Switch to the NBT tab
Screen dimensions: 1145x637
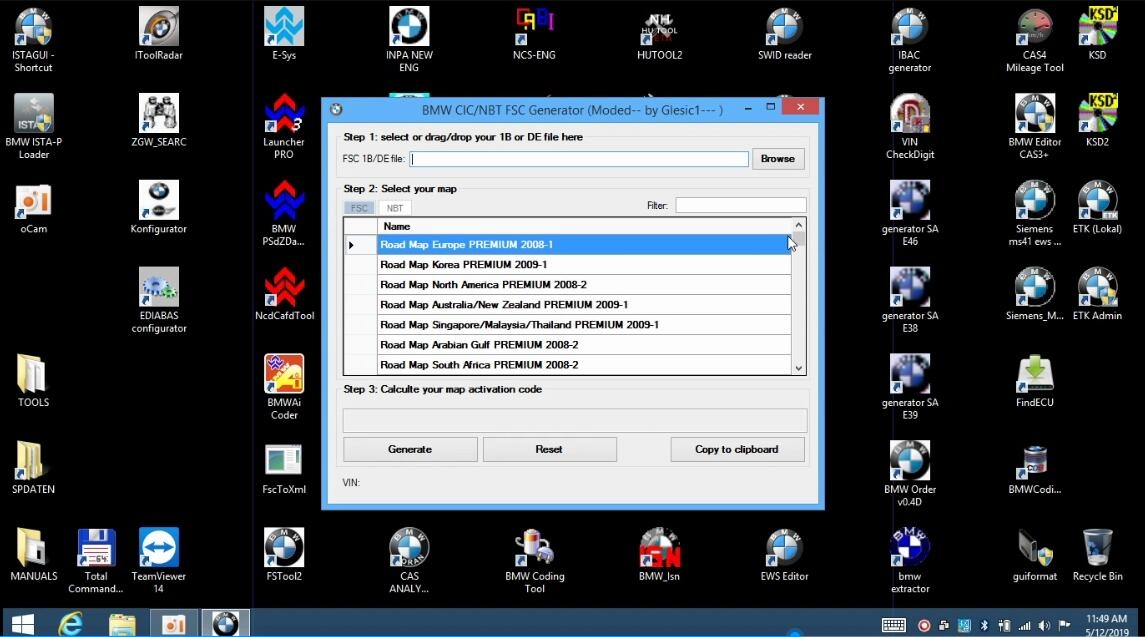click(395, 208)
